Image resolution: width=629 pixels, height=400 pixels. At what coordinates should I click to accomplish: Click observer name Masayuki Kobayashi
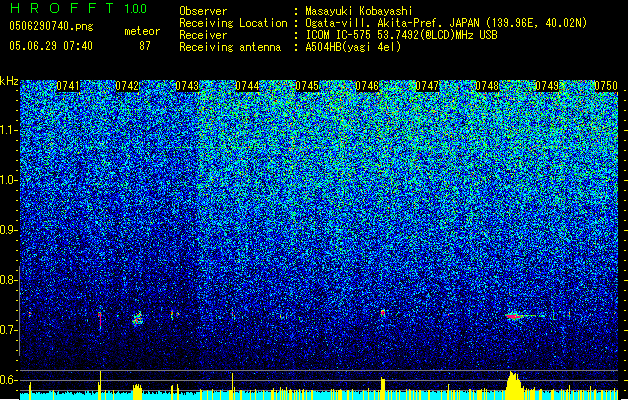tap(359, 11)
